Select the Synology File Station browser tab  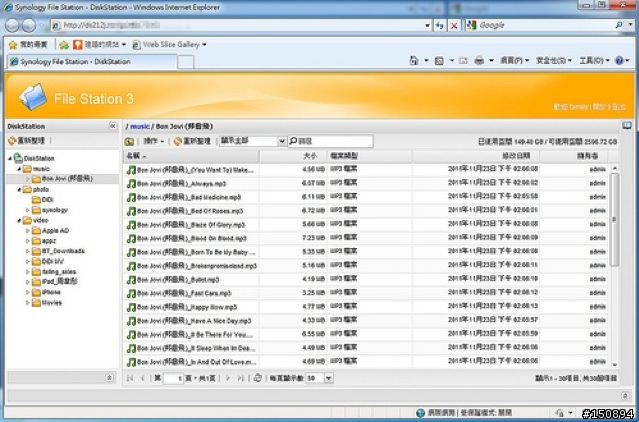[92, 62]
